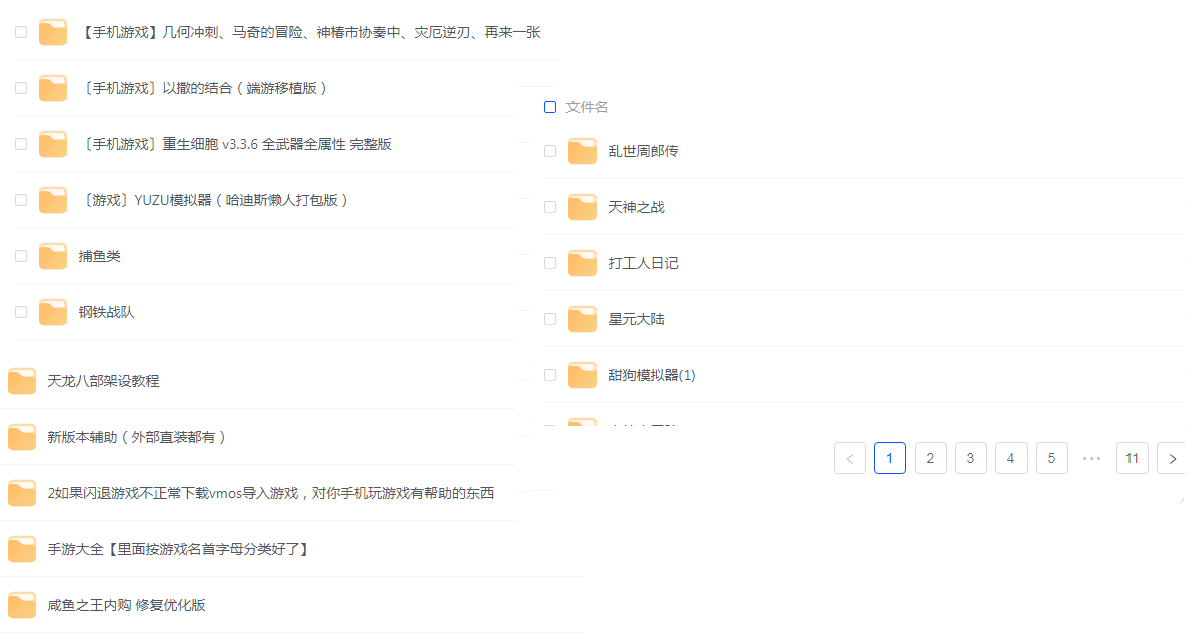Tick checkbox for 以撒的结合 row
Viewport: 1196px width, 640px height.
pos(21,88)
